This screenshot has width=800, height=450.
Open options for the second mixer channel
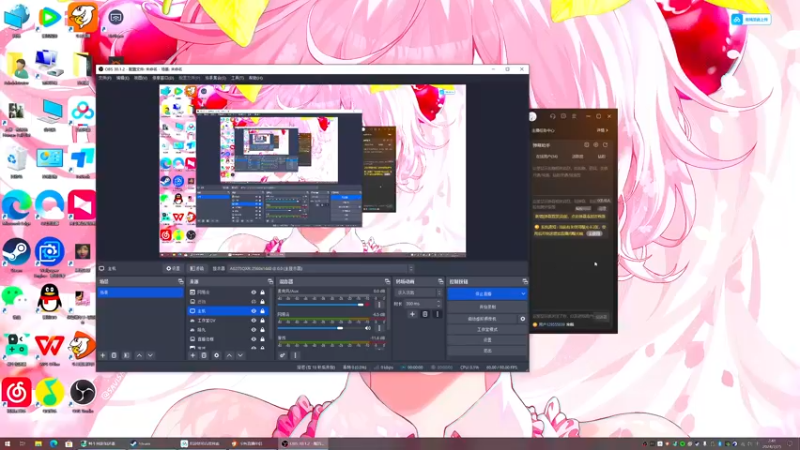[x=379, y=328]
